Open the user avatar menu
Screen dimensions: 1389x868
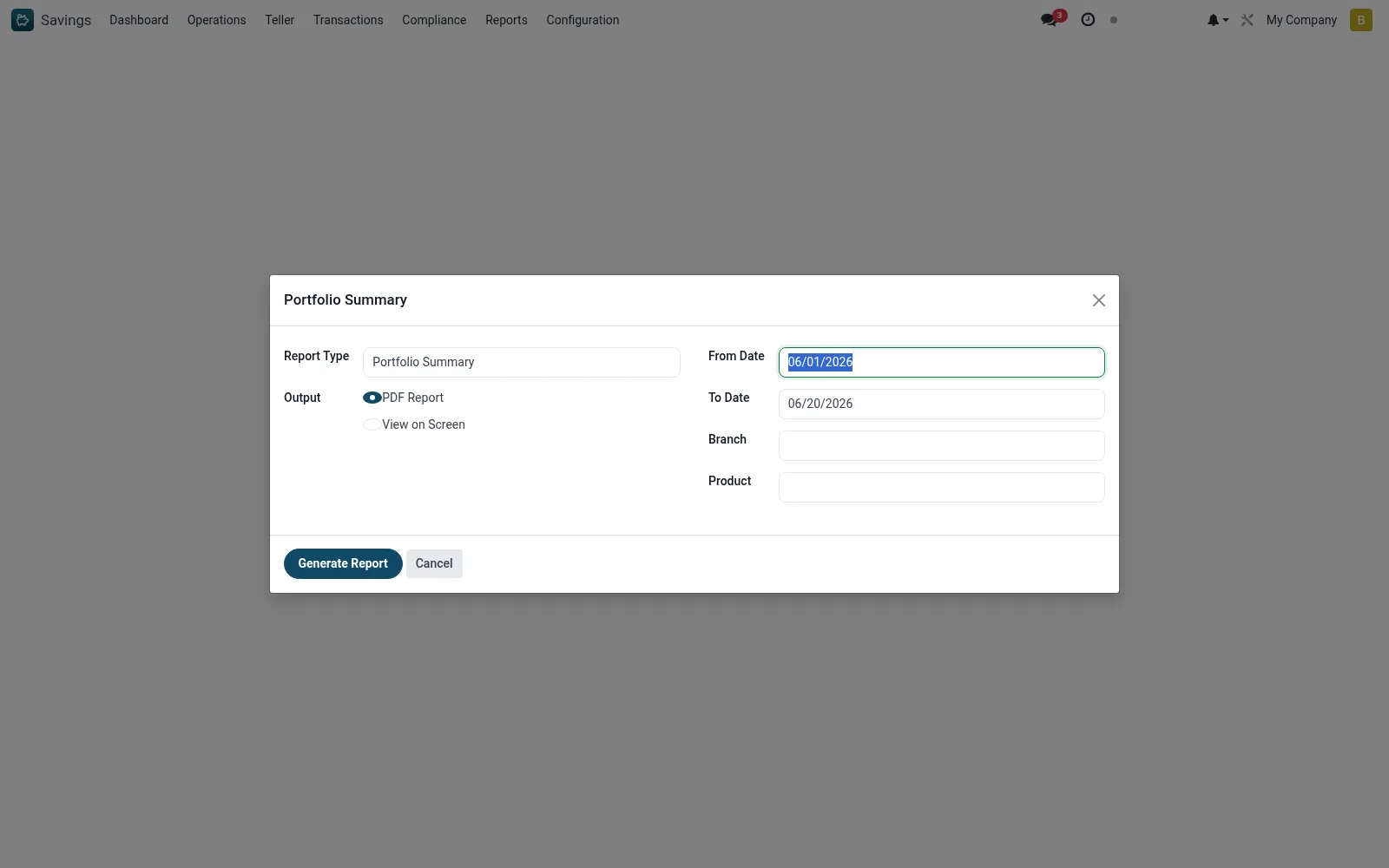point(1361,20)
